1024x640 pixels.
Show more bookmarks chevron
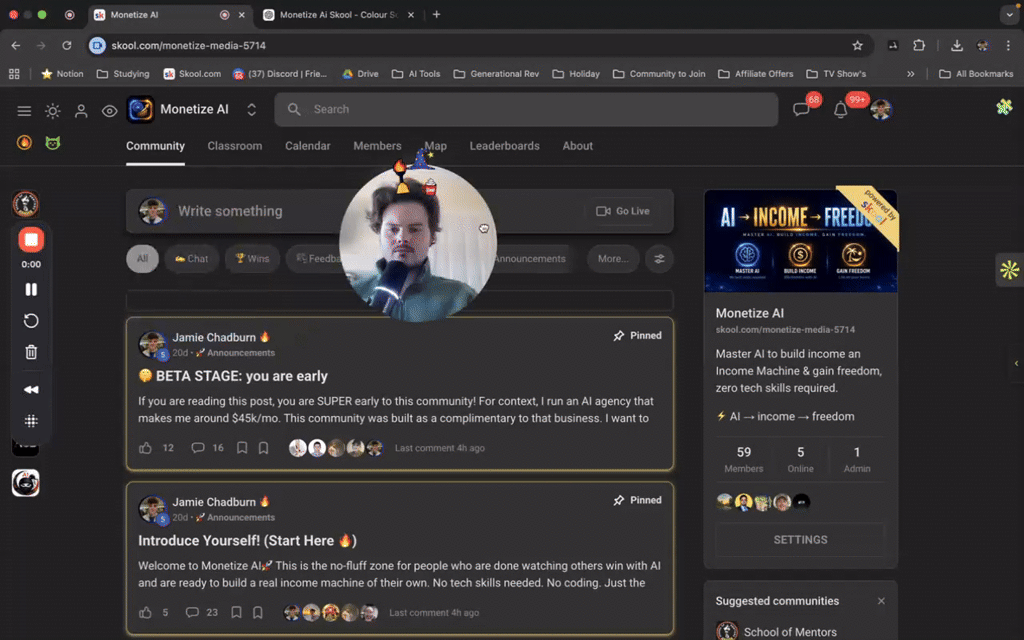click(910, 74)
